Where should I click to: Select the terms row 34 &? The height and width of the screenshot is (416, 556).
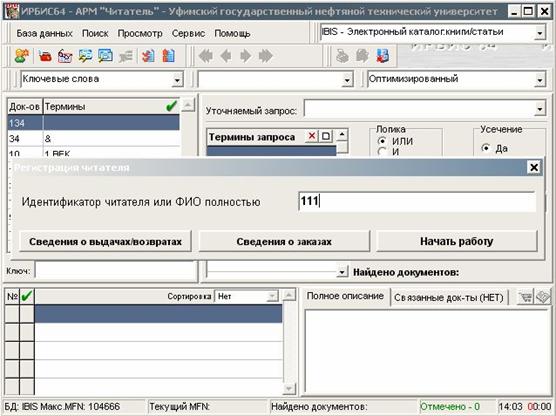point(93,138)
